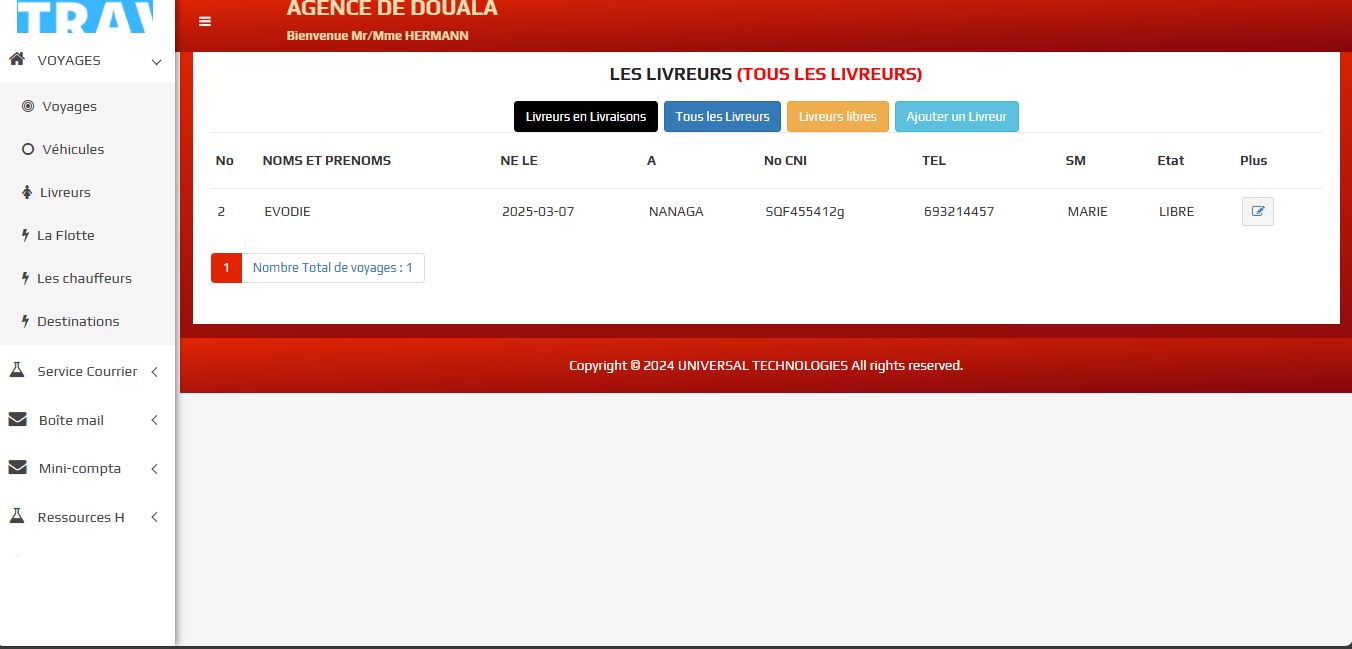Click the person icon beside Livreurs
The image size is (1352, 649).
point(27,192)
